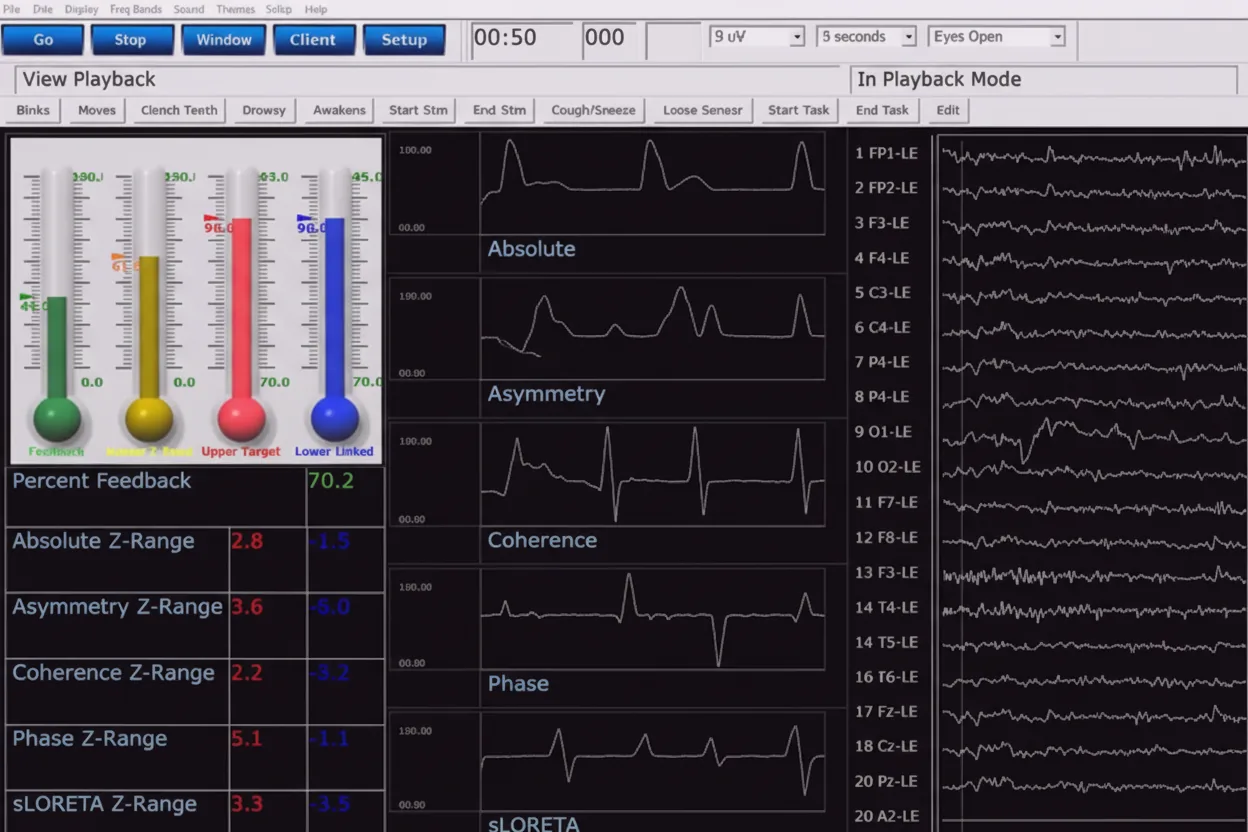The width and height of the screenshot is (1248, 832).
Task: Select the 5 C3-LE channel label
Action: click(x=883, y=293)
